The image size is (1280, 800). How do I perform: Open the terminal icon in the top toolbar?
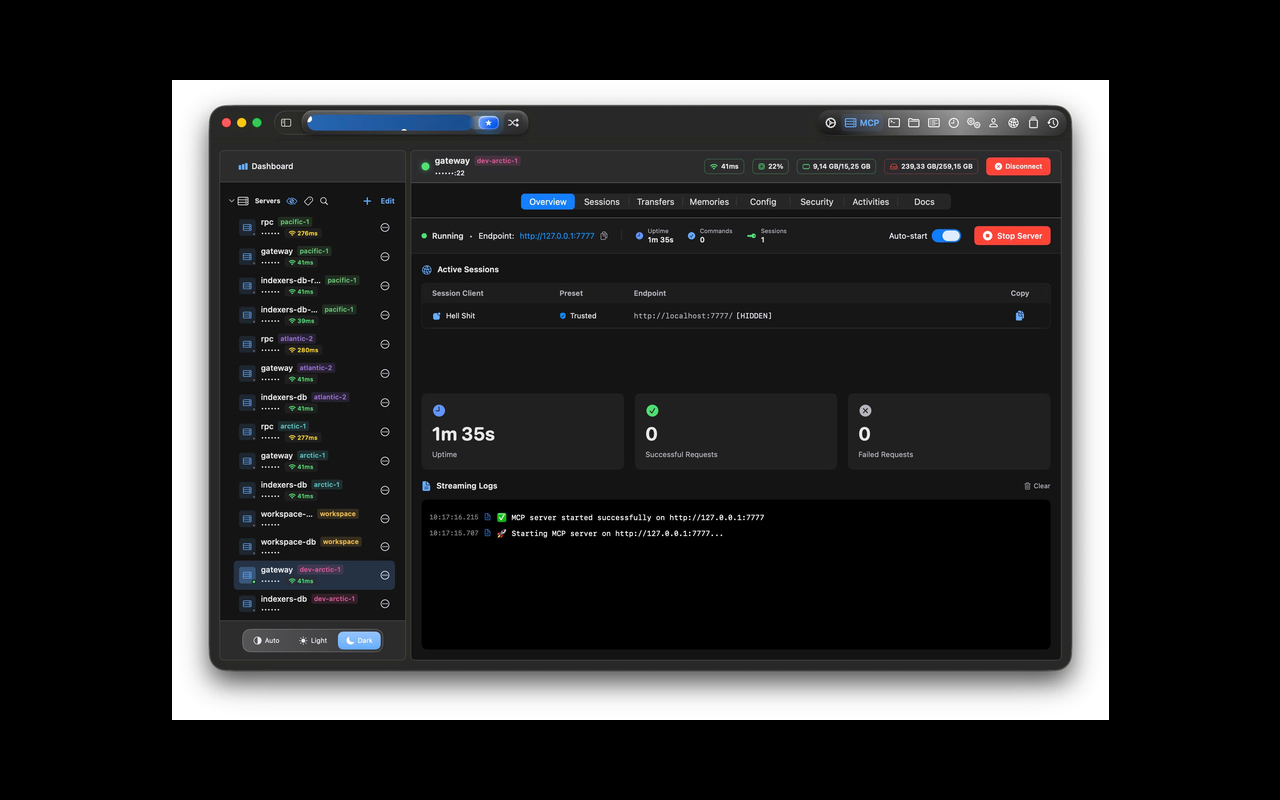click(893, 122)
